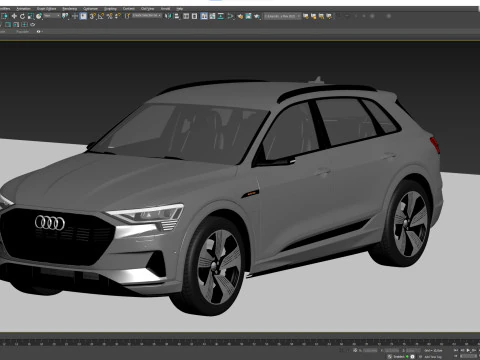Activate the Select and Manipulate tool
The width and height of the screenshot is (480, 360).
tap(75, 16)
